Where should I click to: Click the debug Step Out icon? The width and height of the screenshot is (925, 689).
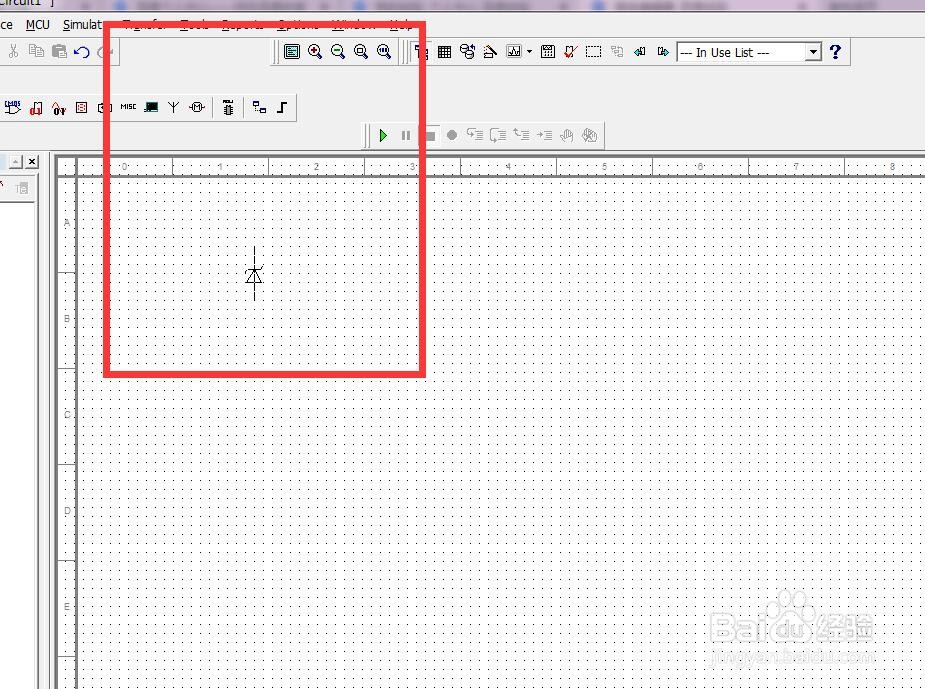point(521,135)
